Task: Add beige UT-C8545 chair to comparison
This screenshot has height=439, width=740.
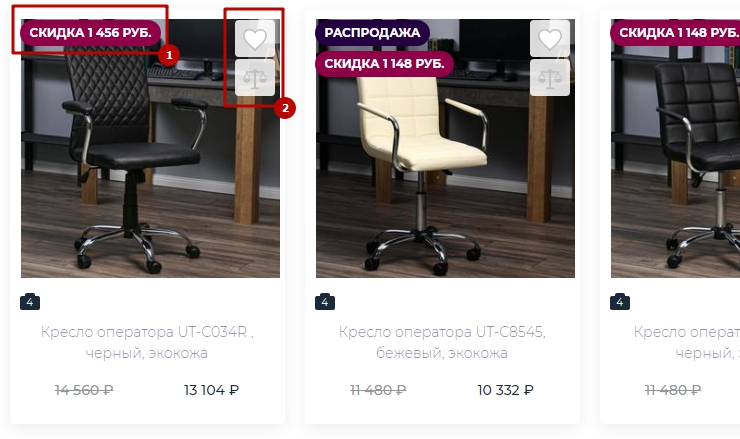Action: (550, 78)
